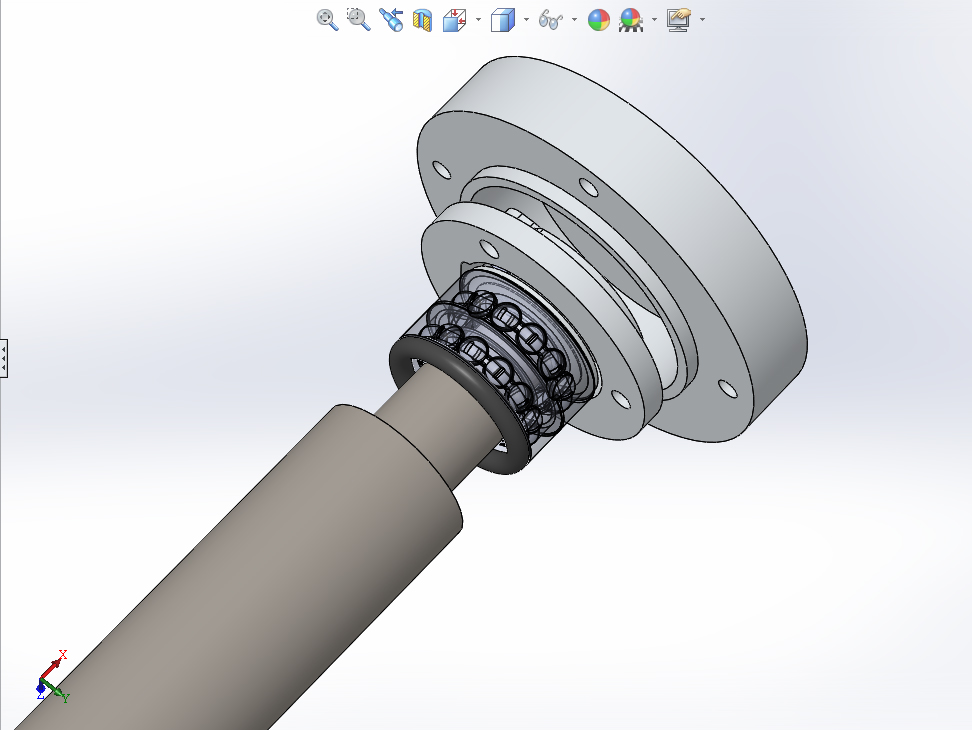The image size is (972, 730).
Task: Click the View Orientation cube icon
Action: point(454,20)
